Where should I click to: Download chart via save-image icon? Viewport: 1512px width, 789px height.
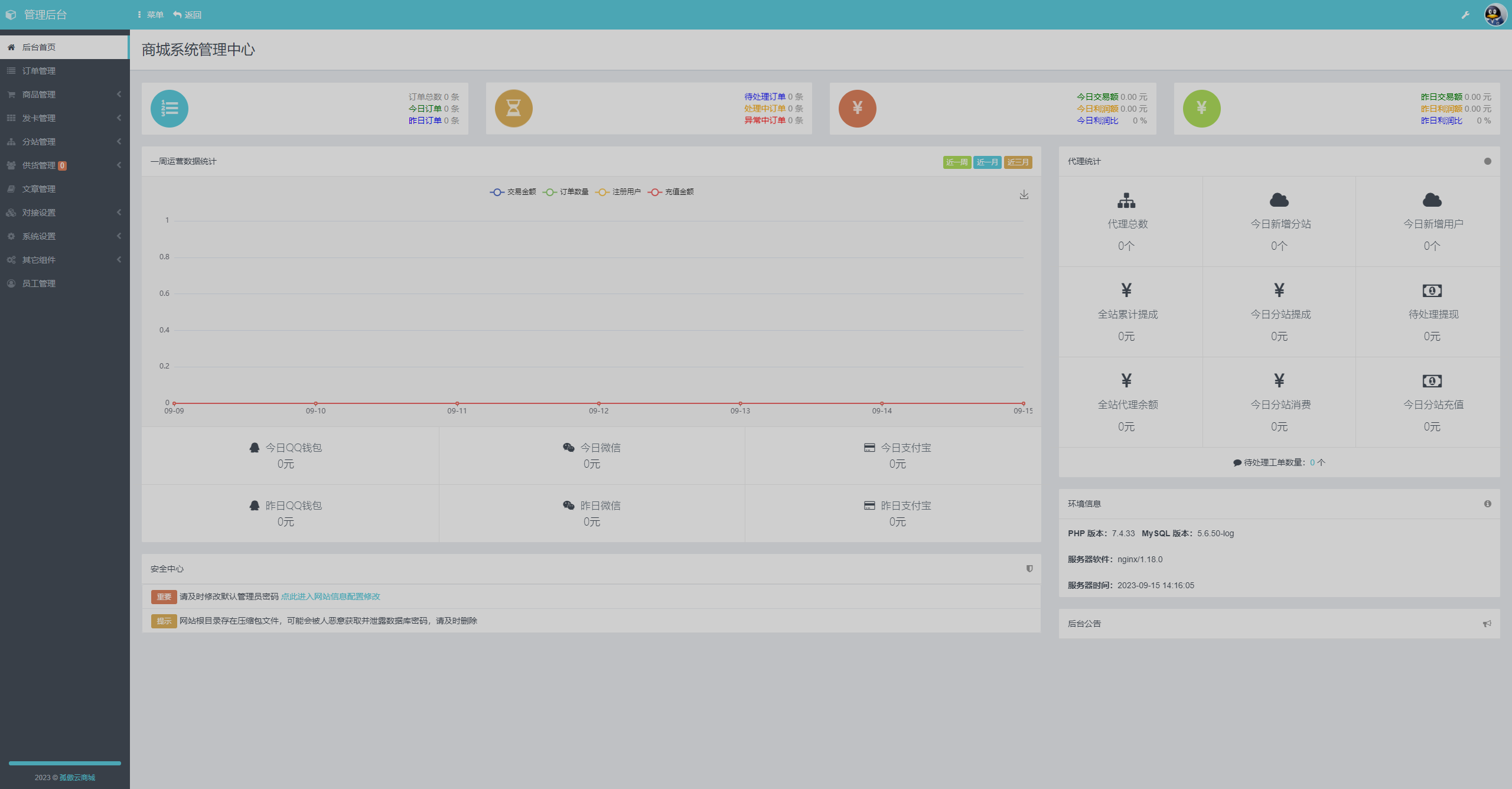pos(1024,195)
